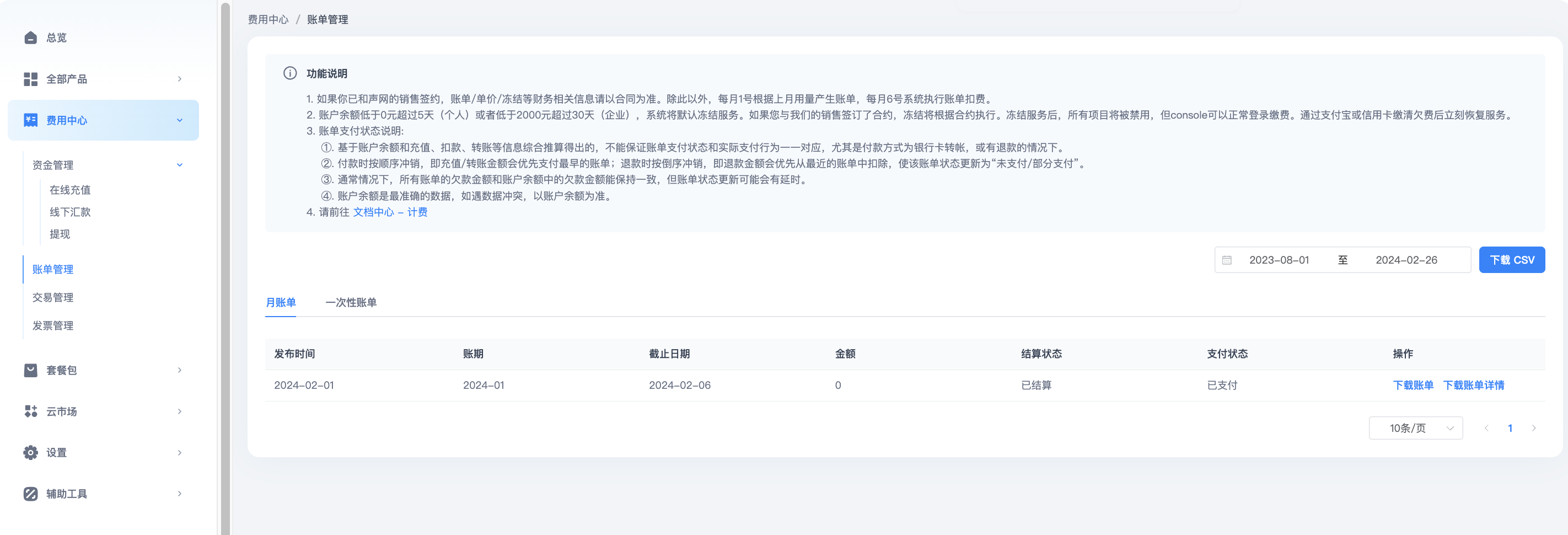Switch to the 一次性账单 tab

click(351, 302)
